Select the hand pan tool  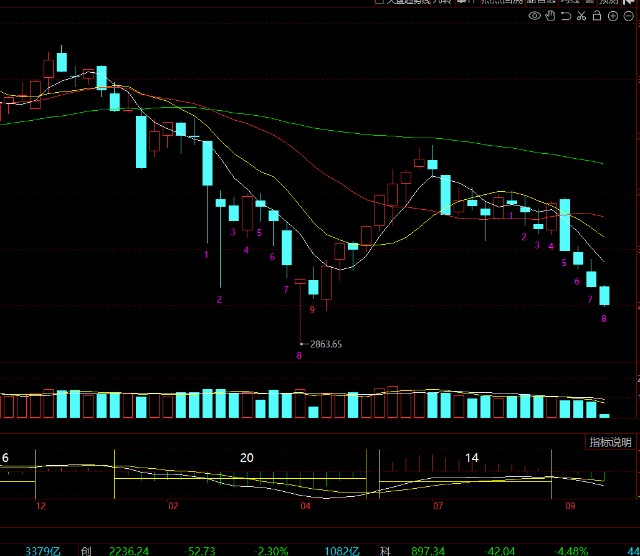[550, 16]
